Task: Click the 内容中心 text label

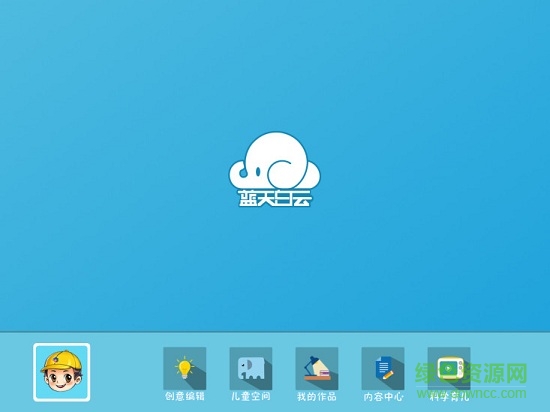Action: [x=383, y=397]
